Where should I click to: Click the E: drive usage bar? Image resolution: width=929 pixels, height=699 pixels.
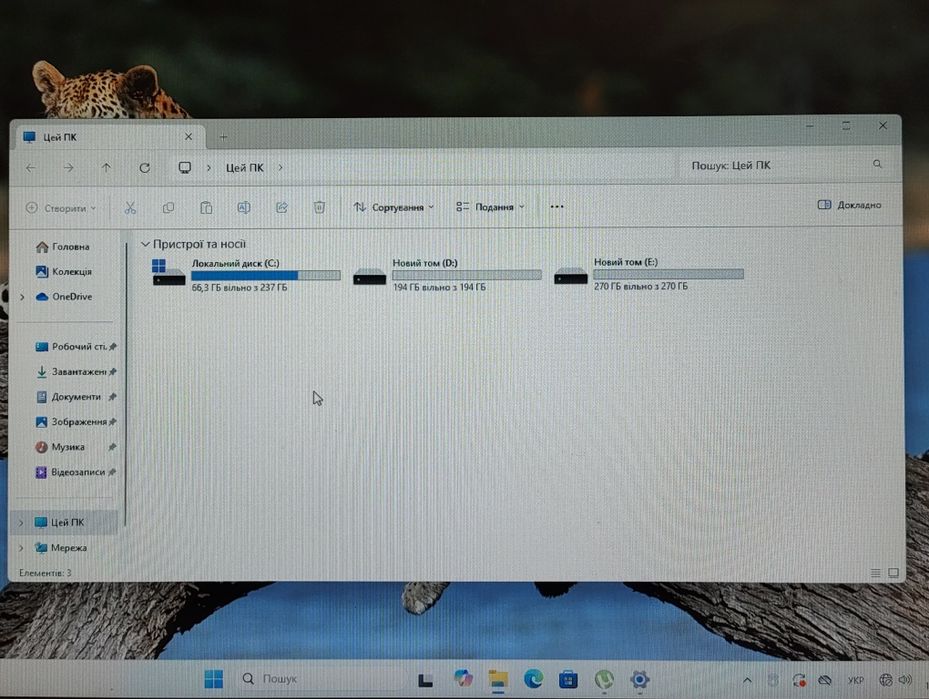click(668, 274)
